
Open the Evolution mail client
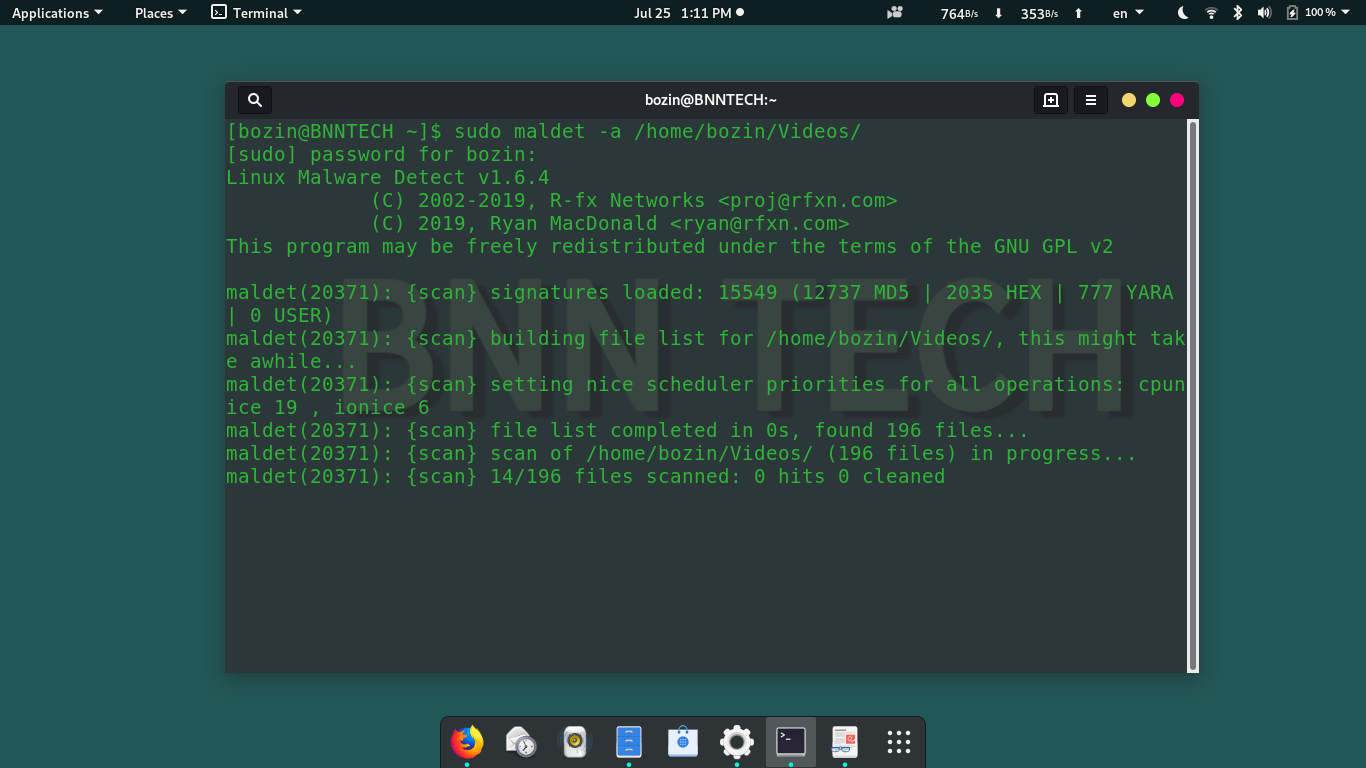click(x=521, y=742)
